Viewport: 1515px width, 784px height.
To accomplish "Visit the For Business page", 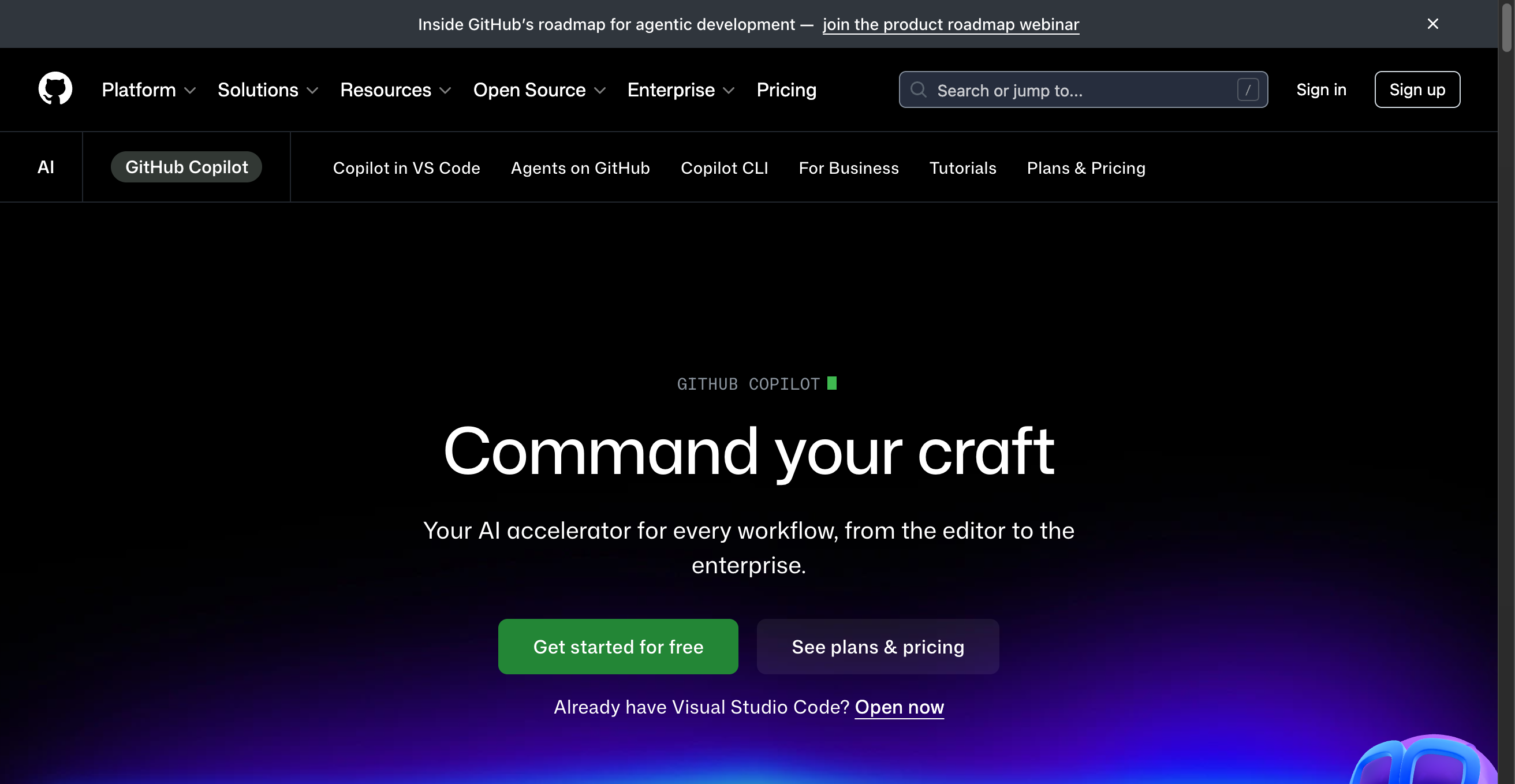I will pos(848,168).
